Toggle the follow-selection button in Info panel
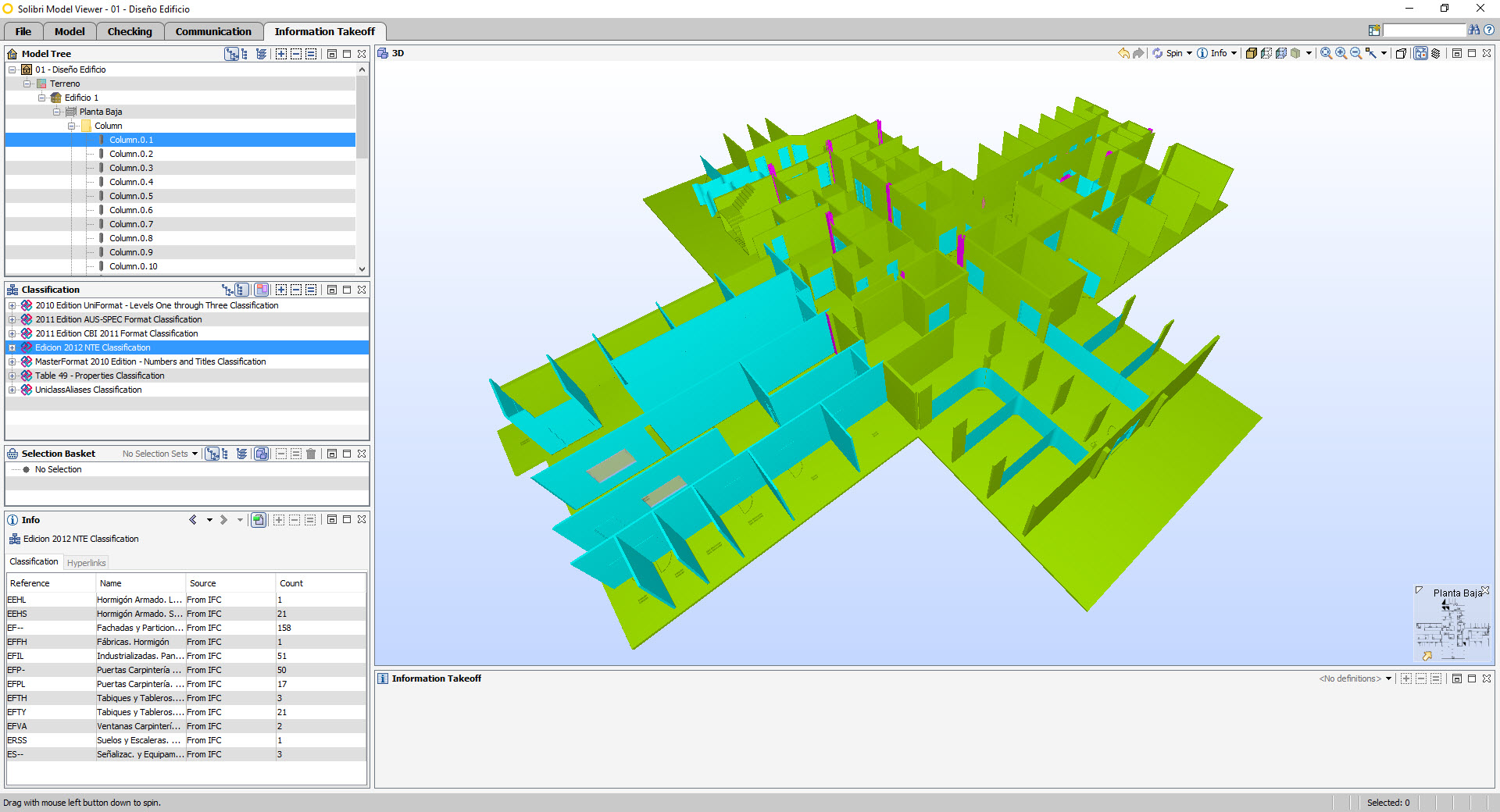Screen dimensions: 1500x812 [x=259, y=520]
